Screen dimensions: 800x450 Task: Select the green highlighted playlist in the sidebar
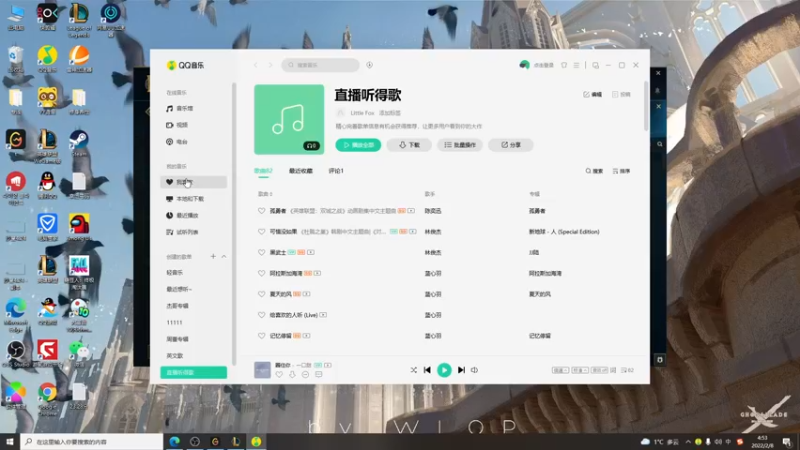click(193, 372)
